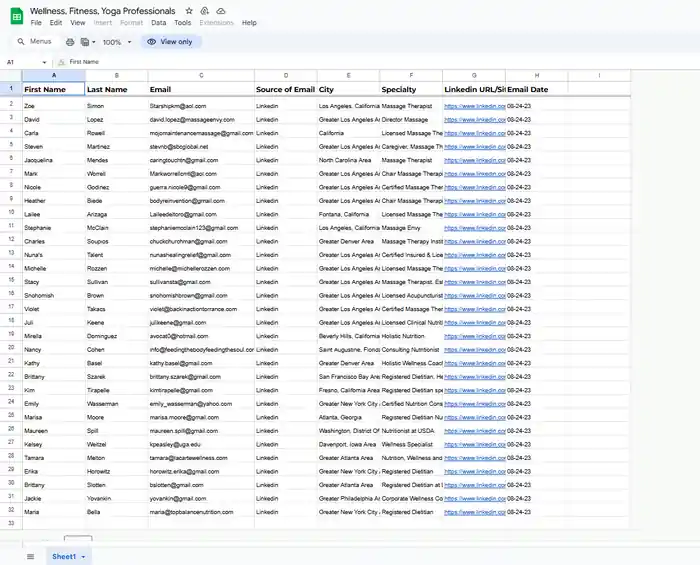Click the Format menu
Image resolution: width=700 pixels, height=565 pixels.
(132, 23)
